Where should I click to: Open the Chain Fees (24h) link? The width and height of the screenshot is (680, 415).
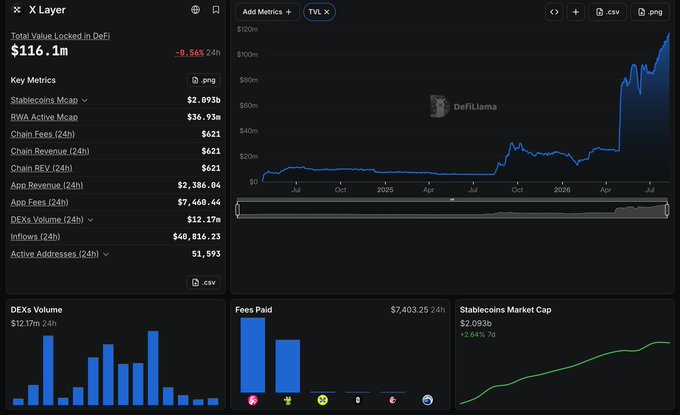pyautogui.click(x=42, y=134)
